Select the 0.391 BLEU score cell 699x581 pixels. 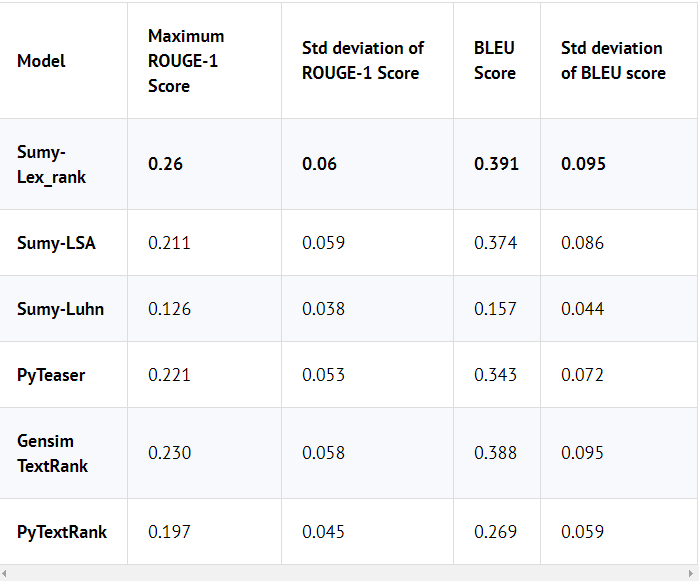tap(496, 164)
